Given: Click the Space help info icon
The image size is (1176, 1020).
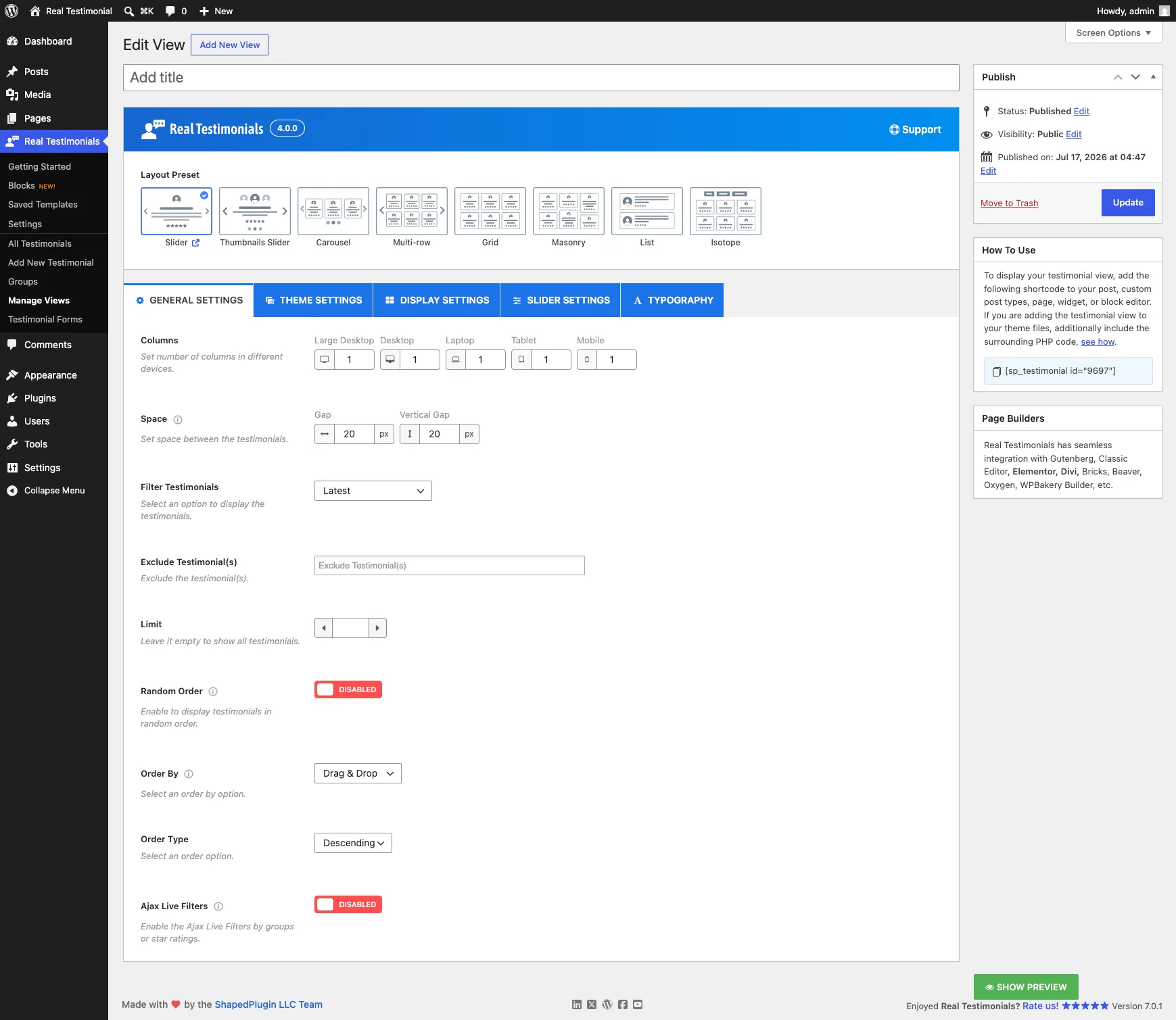Looking at the screenshot, I should (x=178, y=420).
